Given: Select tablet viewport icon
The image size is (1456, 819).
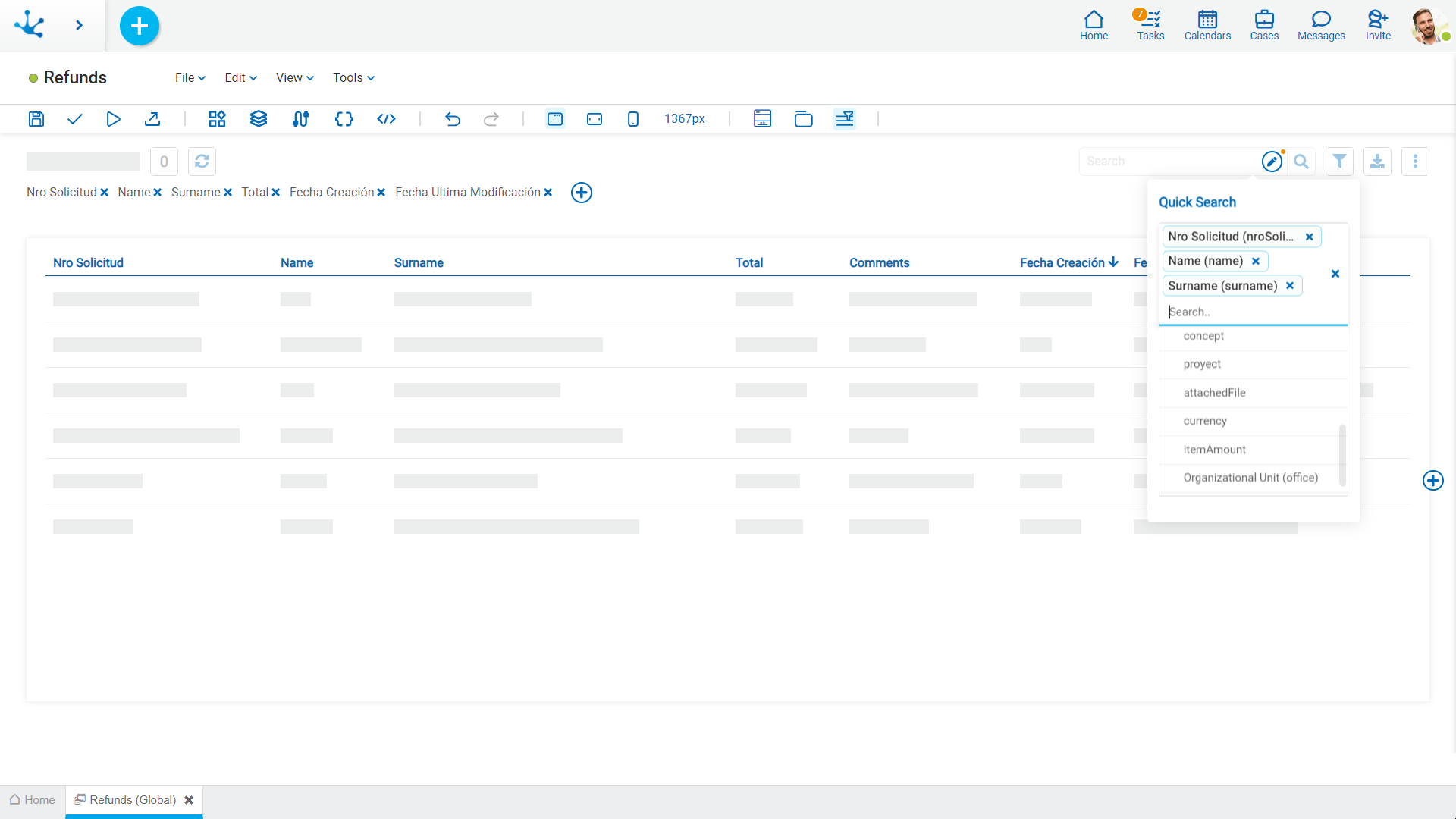Looking at the screenshot, I should (x=595, y=119).
